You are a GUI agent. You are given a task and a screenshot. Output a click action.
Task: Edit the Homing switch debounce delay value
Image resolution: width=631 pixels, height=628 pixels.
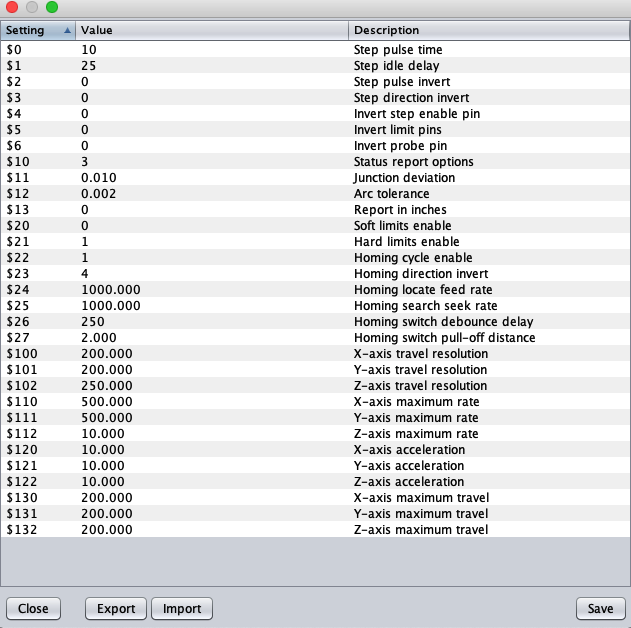[212, 322]
